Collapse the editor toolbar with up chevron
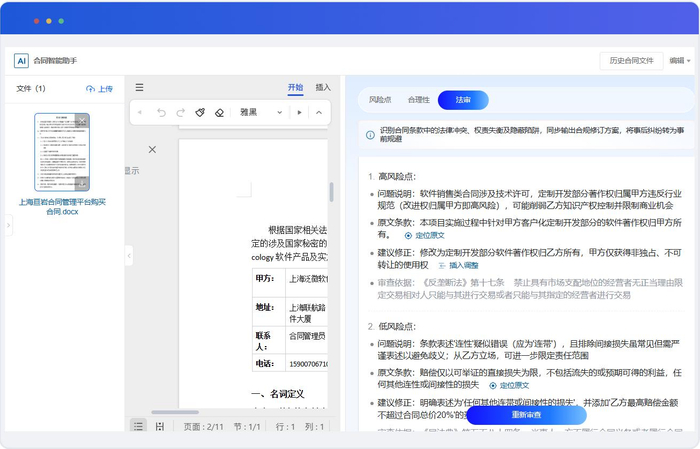The width and height of the screenshot is (700, 449). (x=319, y=113)
